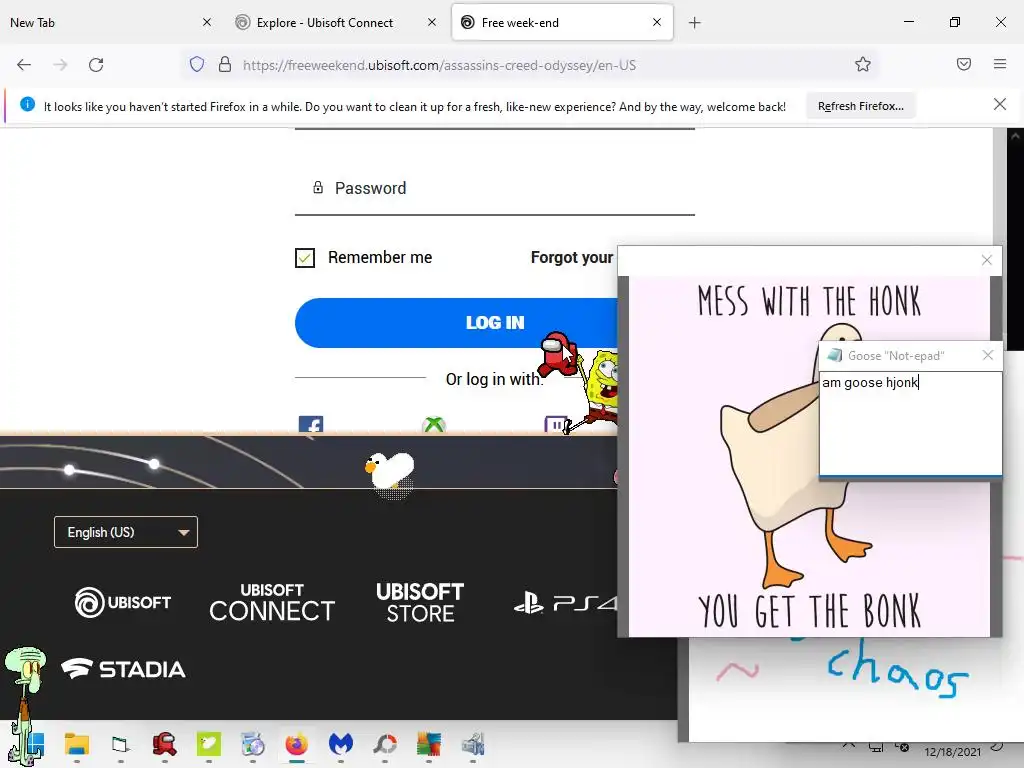The image size is (1024, 768).
Task: Open the Firefox application menu
Action: pos(999,64)
